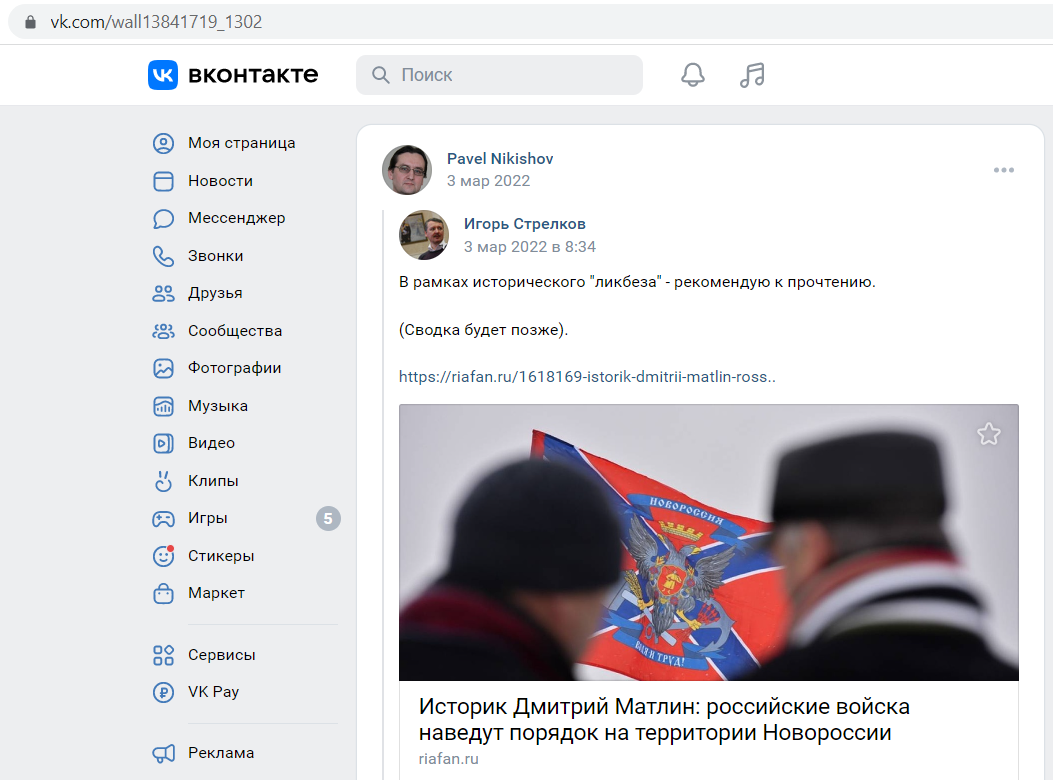Viewport: 1053px width, 780px height.
Task: Click the Video play icon in sidebar
Action: click(163, 443)
